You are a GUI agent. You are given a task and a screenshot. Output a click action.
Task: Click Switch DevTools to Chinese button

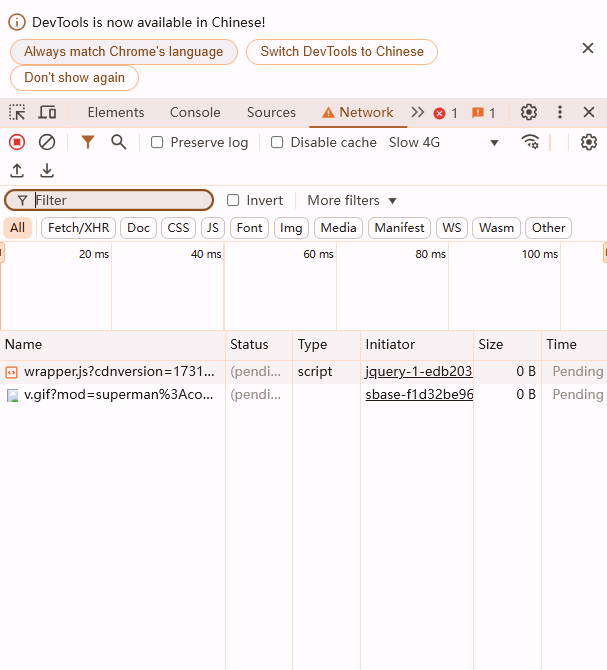point(342,52)
